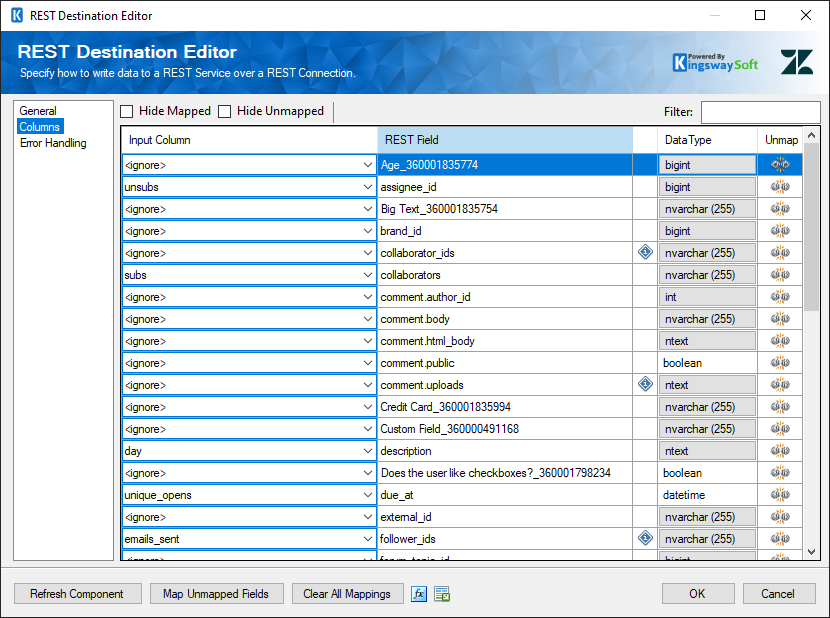Unmap the due_at field
Viewport: 830px width, 618px height.
pyautogui.click(x=780, y=495)
